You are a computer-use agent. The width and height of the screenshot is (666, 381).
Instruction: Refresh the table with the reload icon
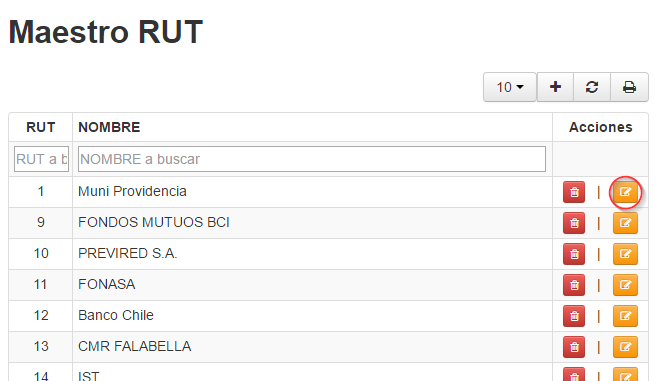point(592,87)
